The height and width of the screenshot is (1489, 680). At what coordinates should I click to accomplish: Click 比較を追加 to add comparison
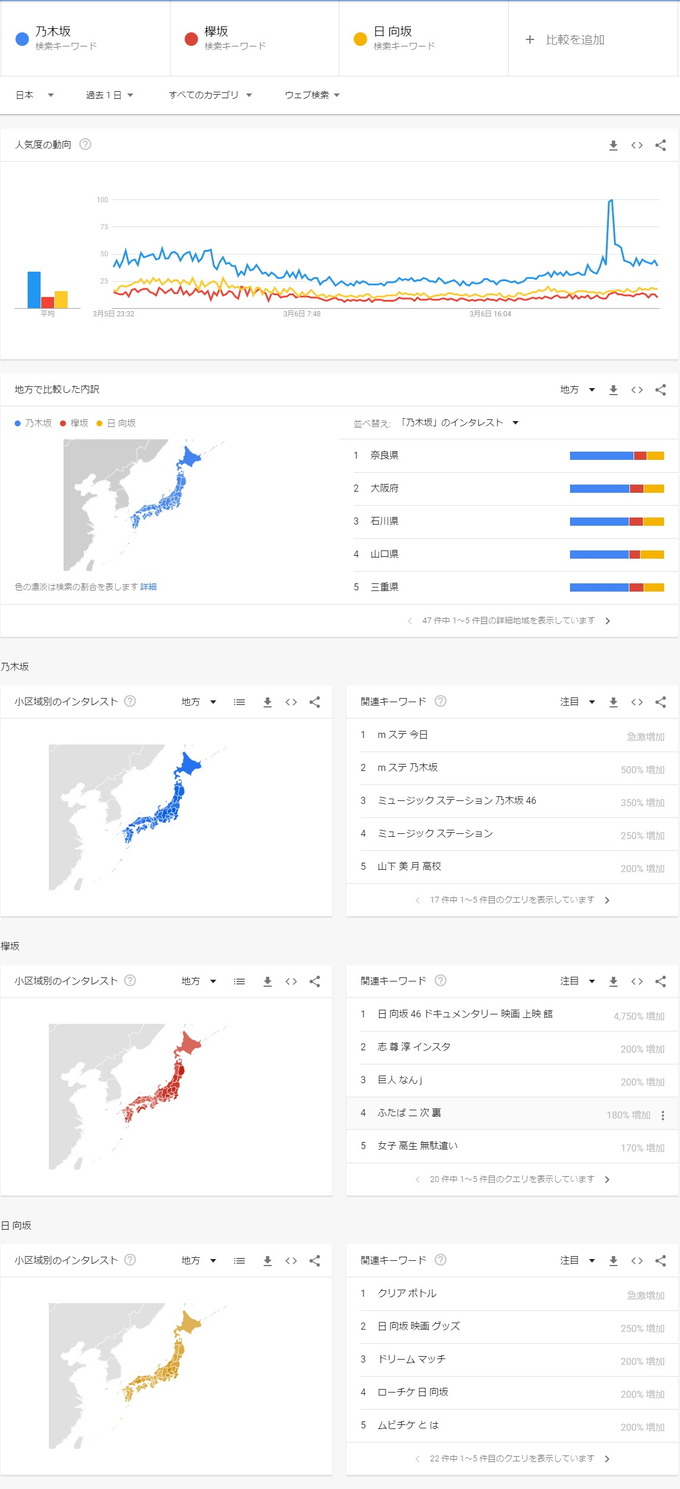[x=565, y=40]
